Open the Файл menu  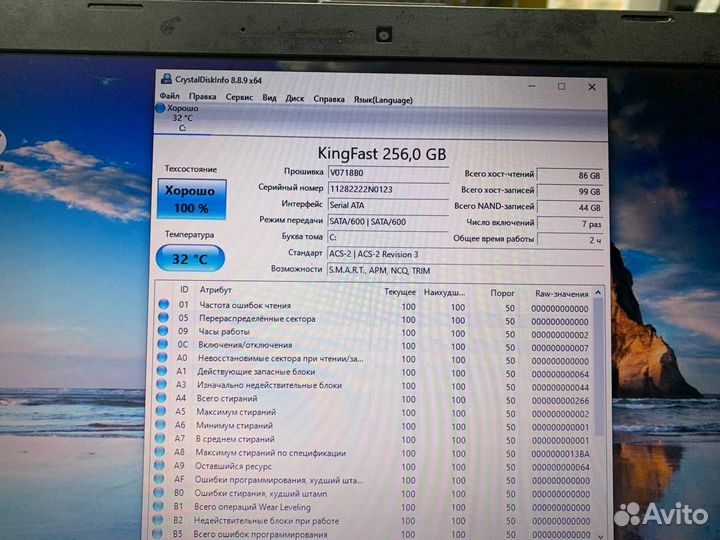point(169,96)
